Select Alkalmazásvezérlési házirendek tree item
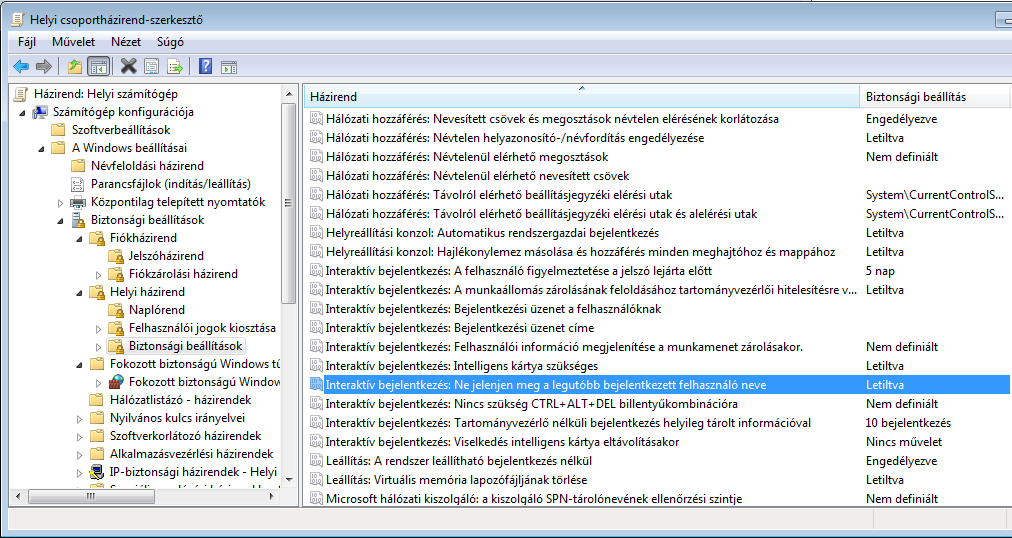 click(191, 453)
